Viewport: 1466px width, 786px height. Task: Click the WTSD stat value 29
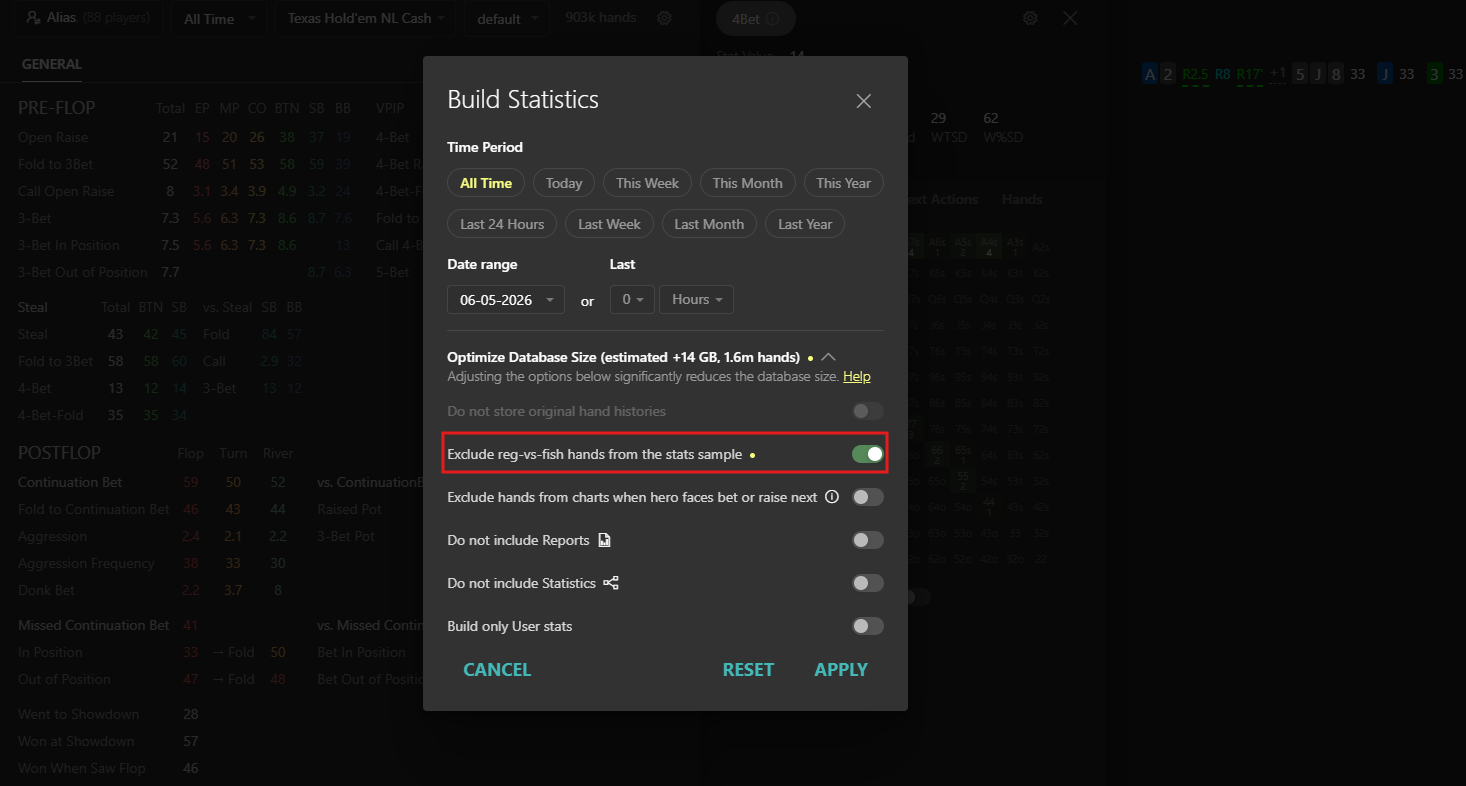pos(938,118)
